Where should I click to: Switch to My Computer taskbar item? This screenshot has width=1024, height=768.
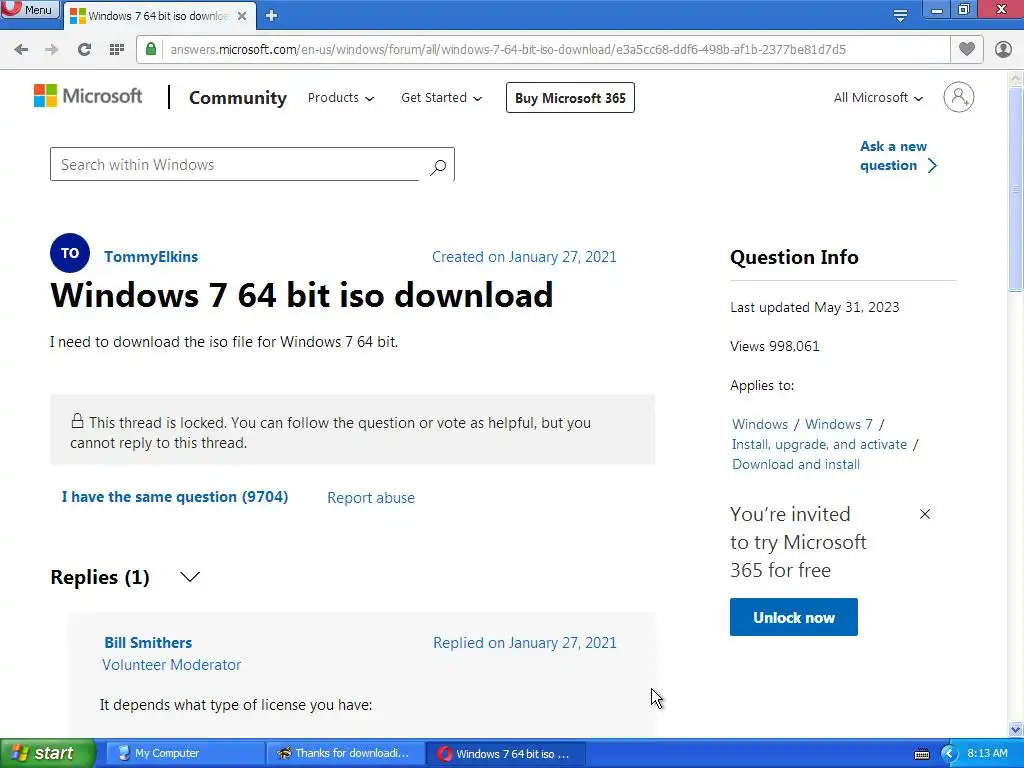click(185, 753)
